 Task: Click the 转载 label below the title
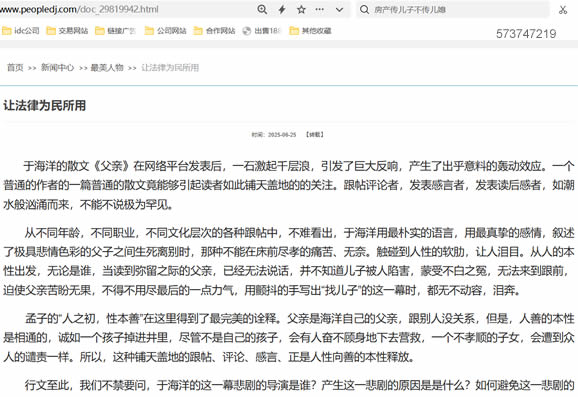[x=314, y=135]
